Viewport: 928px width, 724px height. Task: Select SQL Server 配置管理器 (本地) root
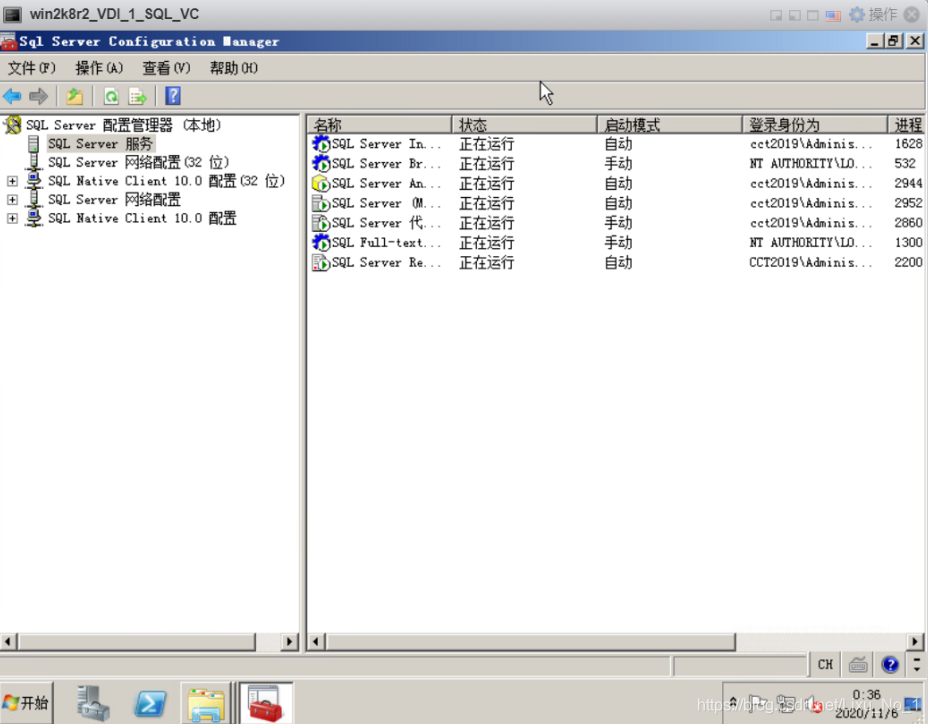click(123, 125)
